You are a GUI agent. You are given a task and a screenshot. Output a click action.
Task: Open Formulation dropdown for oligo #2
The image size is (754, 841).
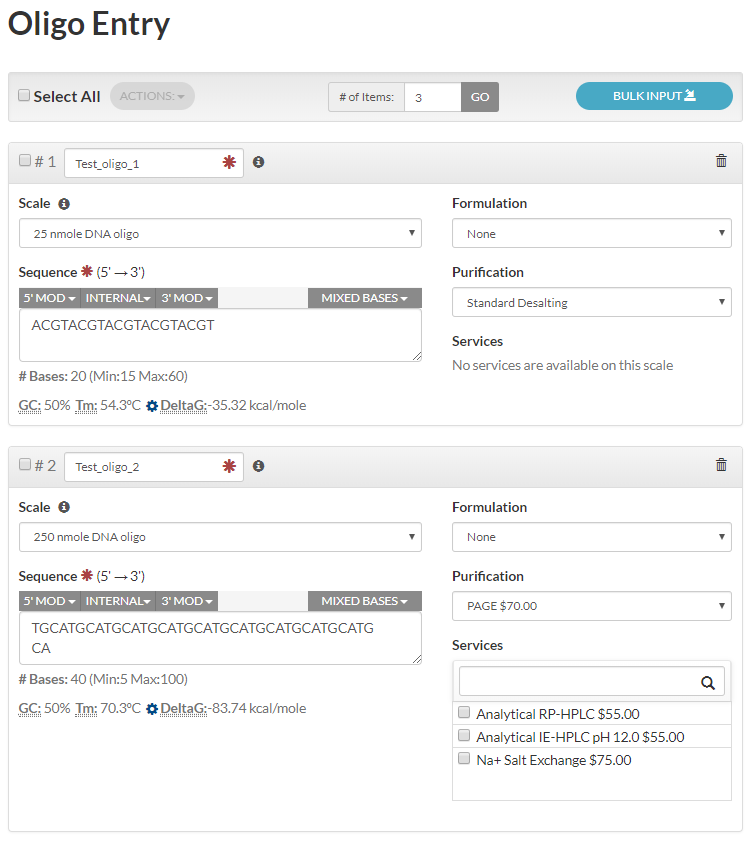[592, 537]
